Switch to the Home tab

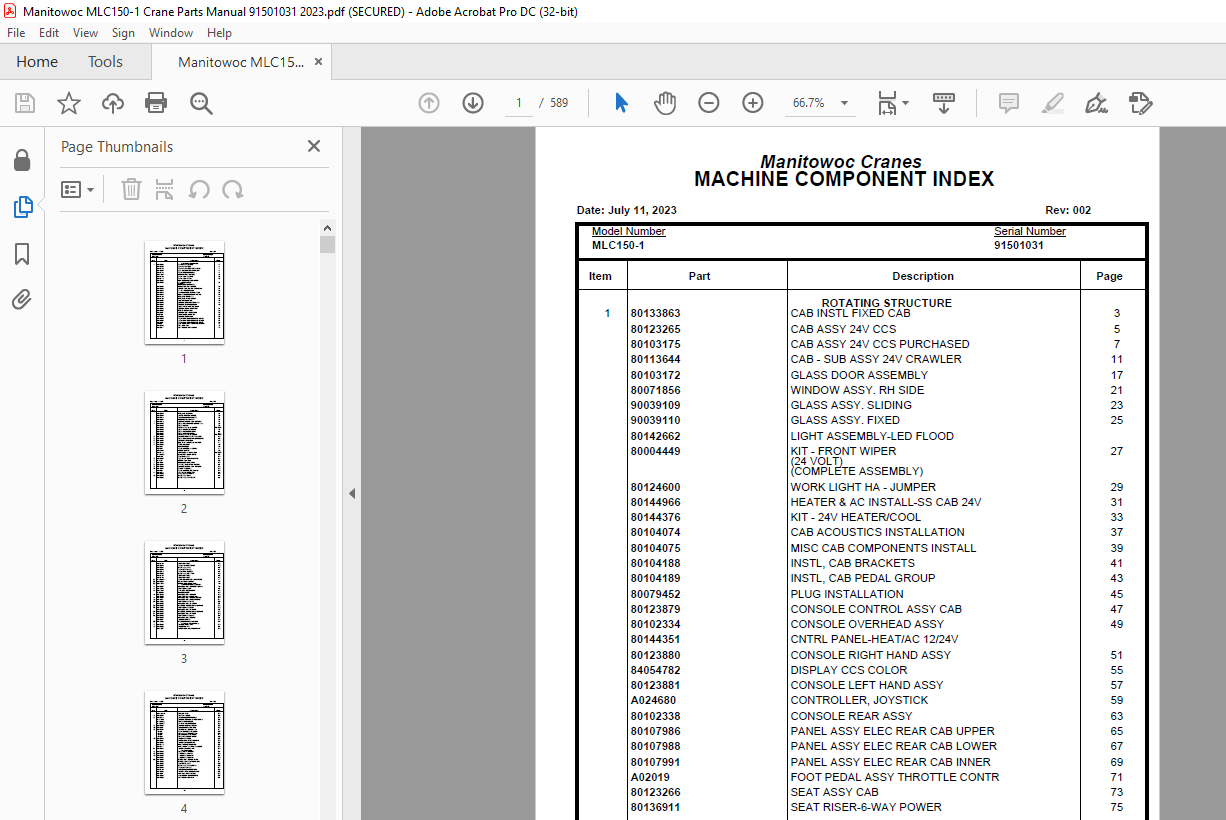[37, 62]
